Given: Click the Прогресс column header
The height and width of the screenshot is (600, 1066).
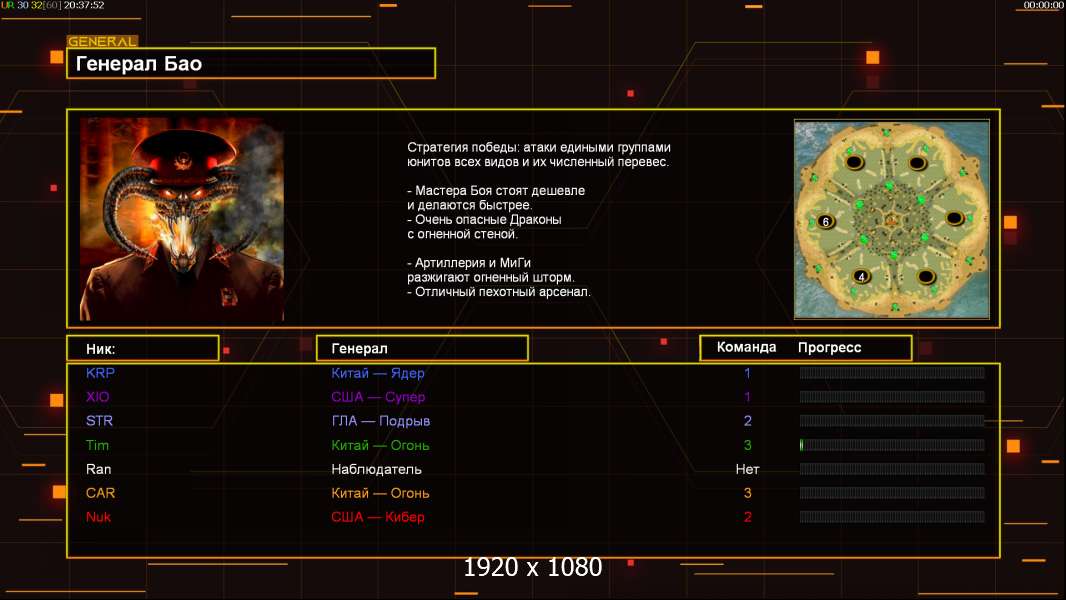Looking at the screenshot, I should coord(829,348).
